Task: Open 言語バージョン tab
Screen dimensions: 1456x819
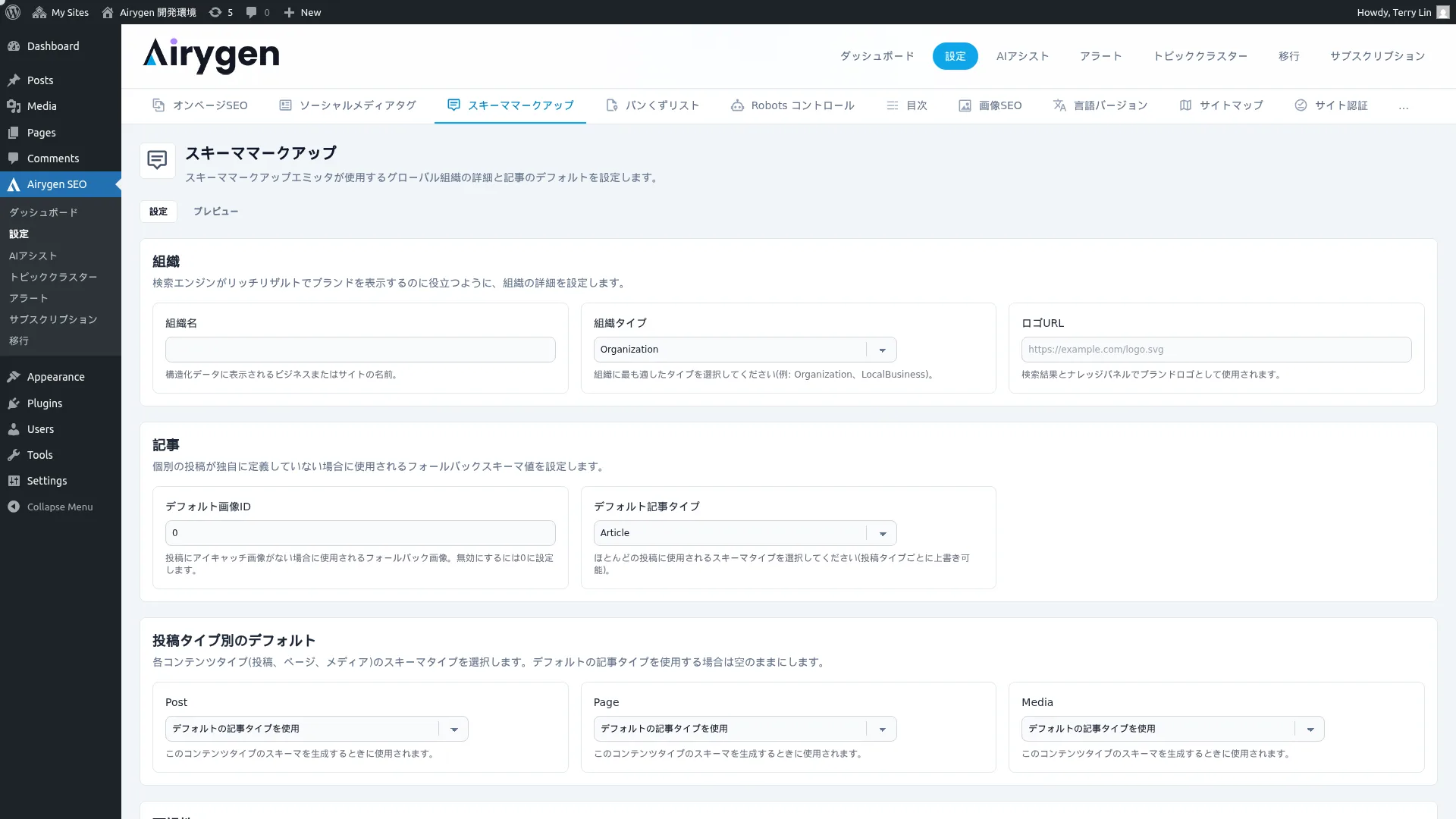Action: [1100, 105]
